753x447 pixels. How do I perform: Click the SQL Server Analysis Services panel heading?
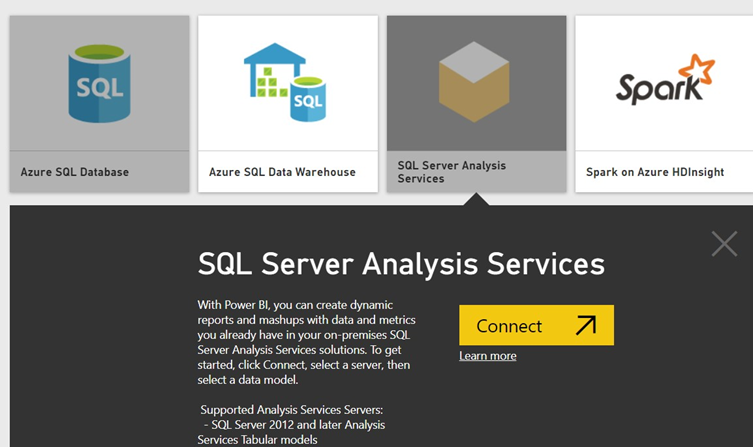(x=401, y=265)
